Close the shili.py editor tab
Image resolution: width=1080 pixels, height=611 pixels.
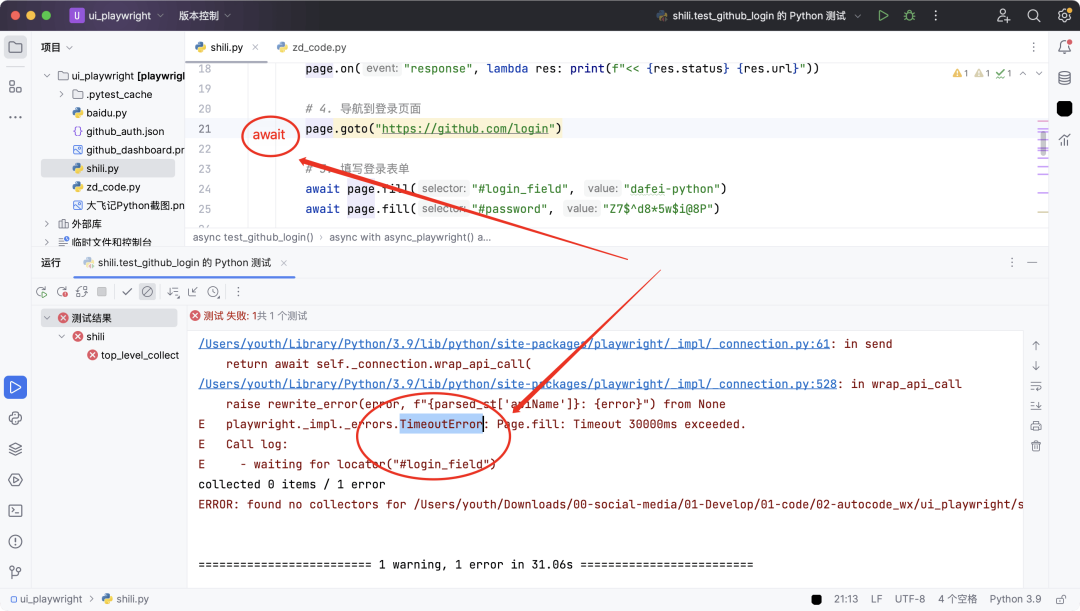[x=256, y=47]
